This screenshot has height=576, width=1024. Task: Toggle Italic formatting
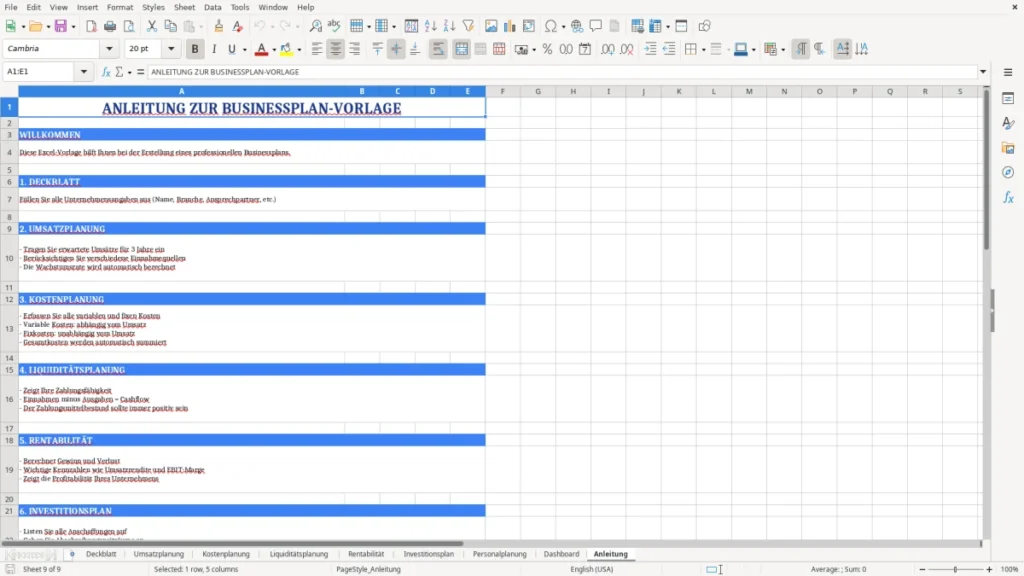214,49
